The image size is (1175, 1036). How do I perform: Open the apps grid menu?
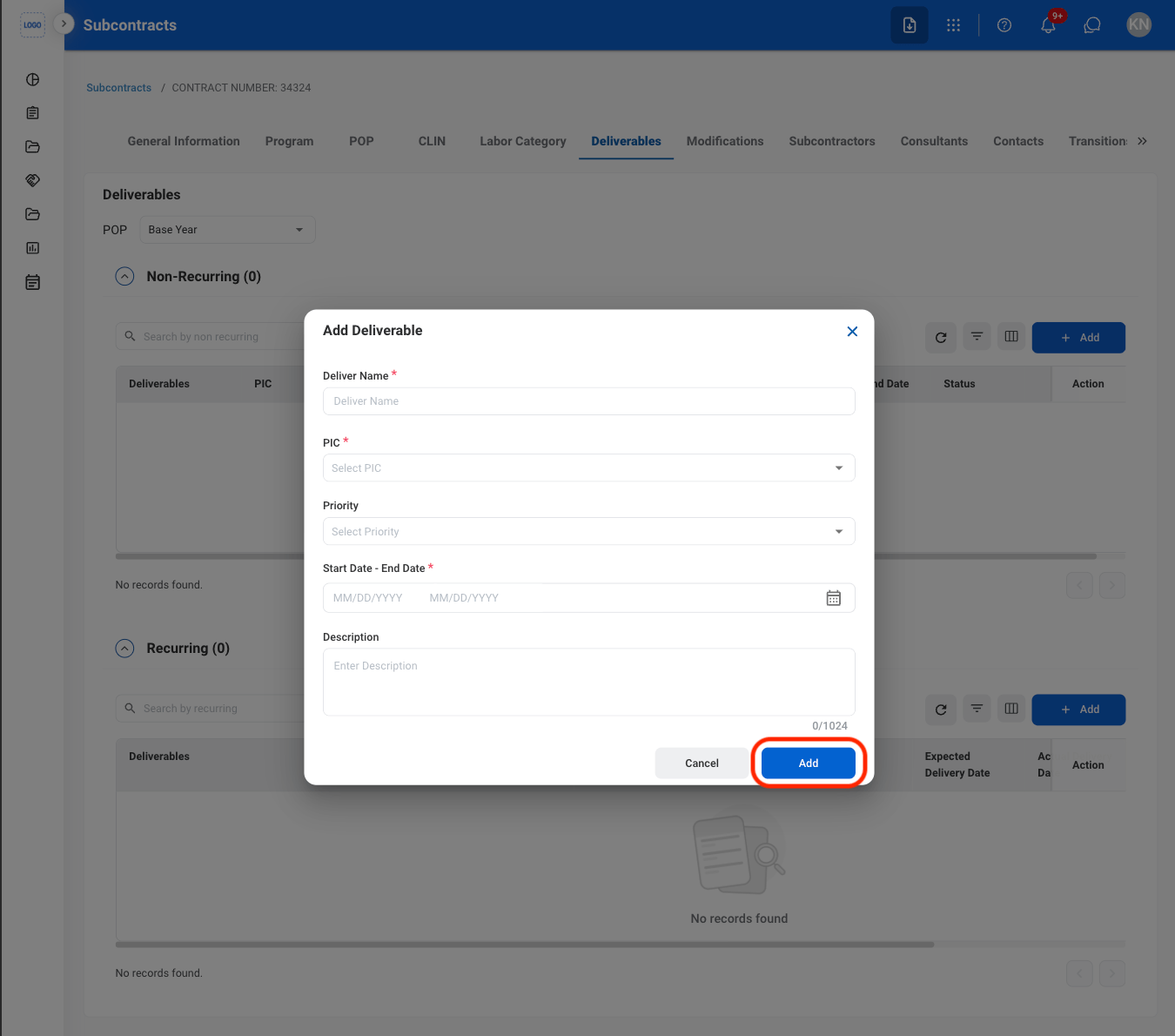[953, 25]
